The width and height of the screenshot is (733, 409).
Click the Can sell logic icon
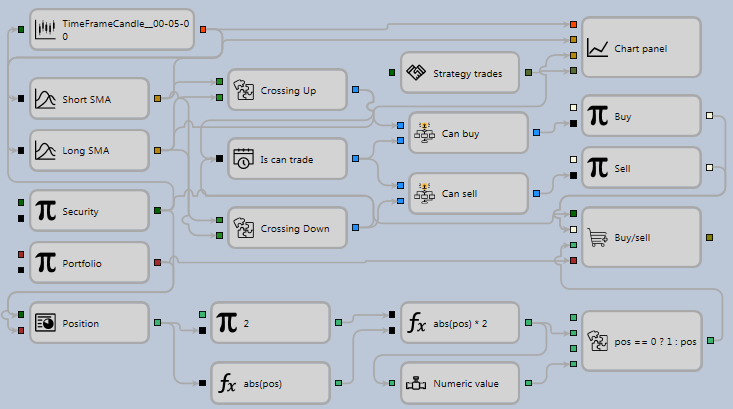[x=424, y=193]
